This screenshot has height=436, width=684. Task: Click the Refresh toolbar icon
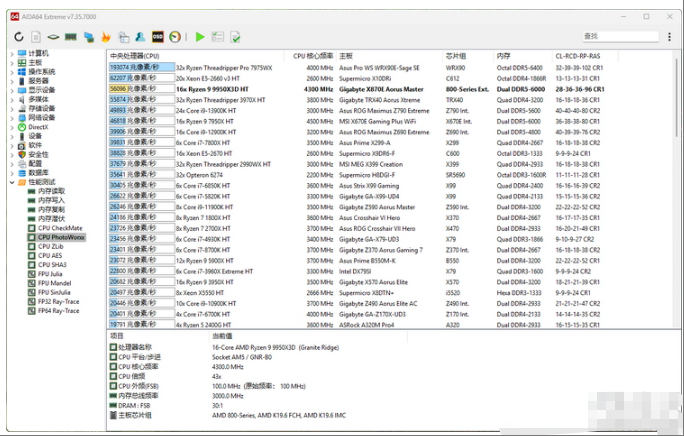pos(19,37)
